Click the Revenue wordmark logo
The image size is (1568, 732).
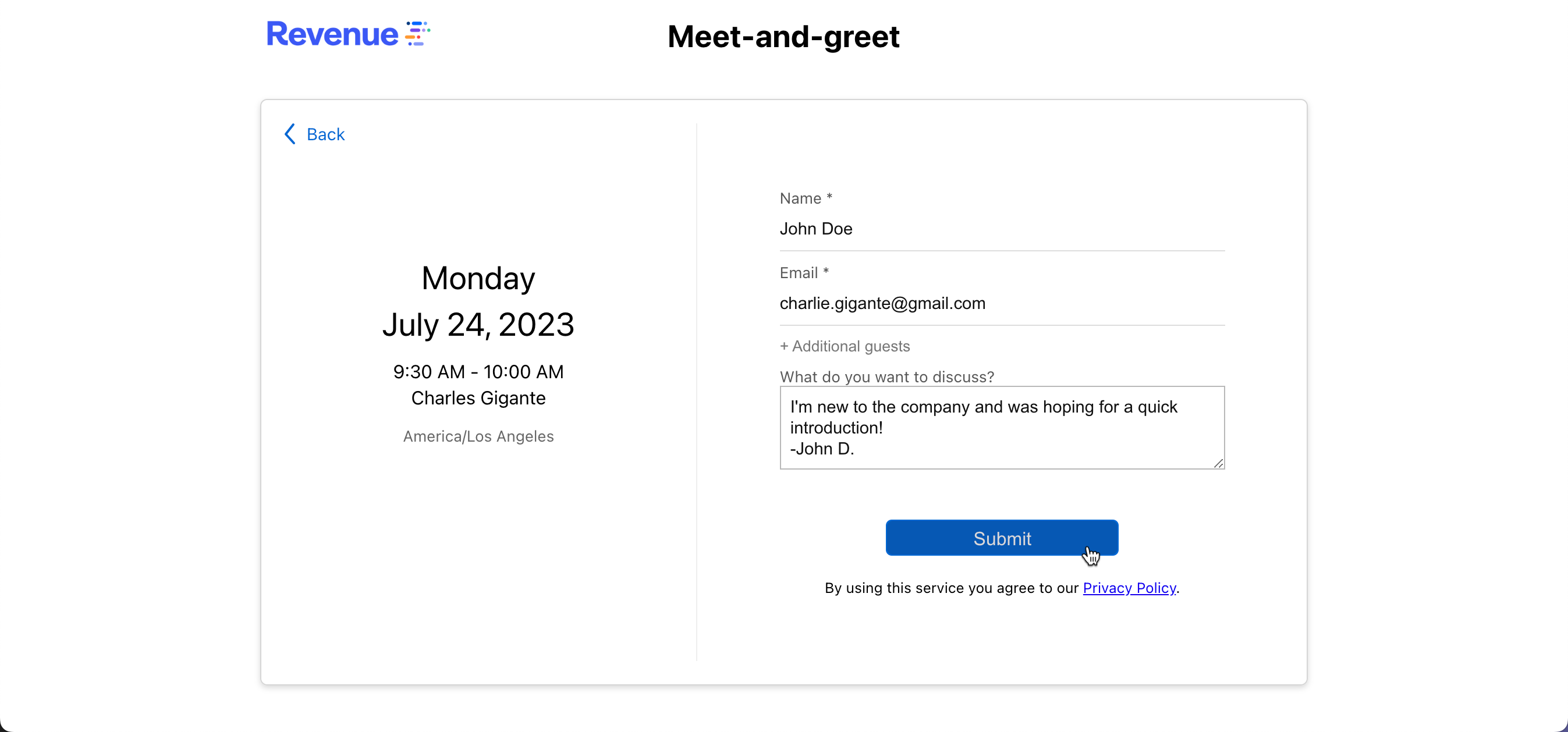[x=332, y=34]
